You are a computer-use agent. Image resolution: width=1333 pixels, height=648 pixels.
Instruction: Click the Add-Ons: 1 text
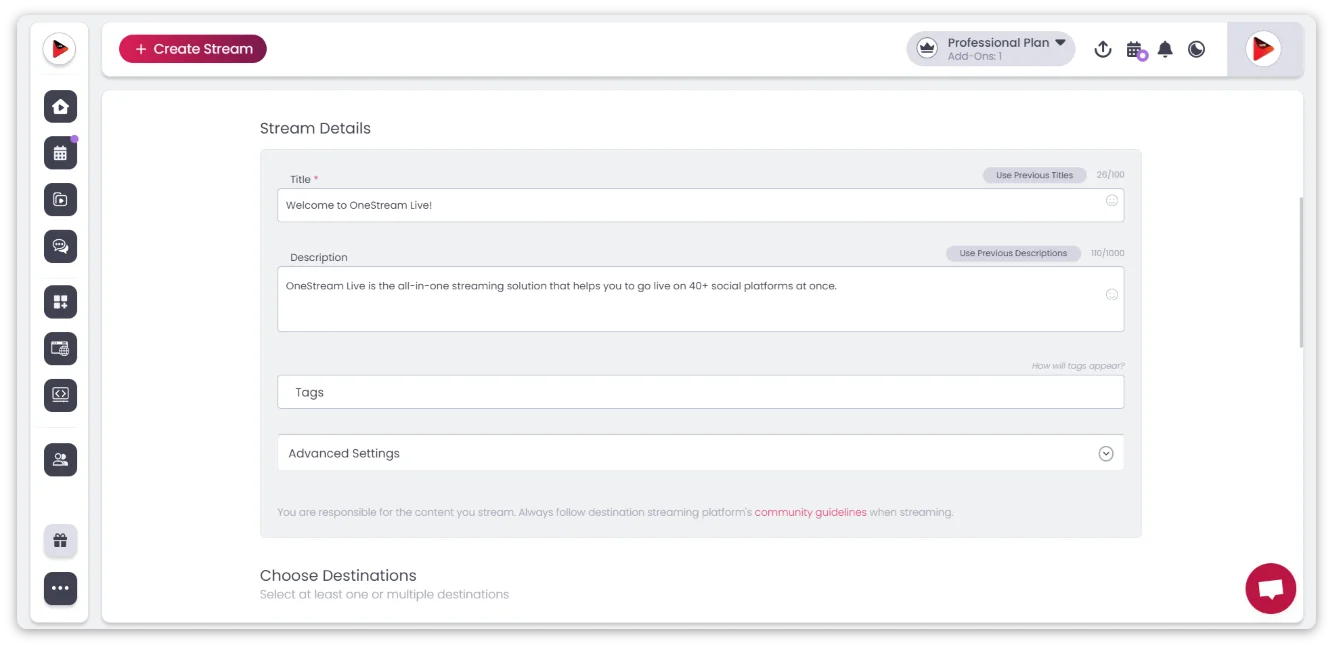pyautogui.click(x=975, y=57)
